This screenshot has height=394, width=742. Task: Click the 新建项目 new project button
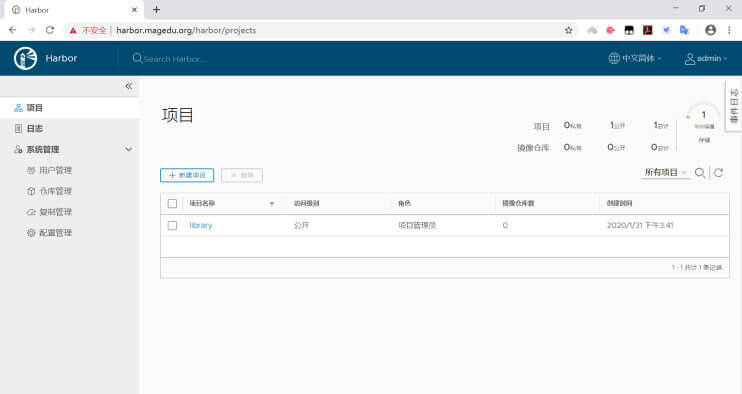click(x=187, y=175)
